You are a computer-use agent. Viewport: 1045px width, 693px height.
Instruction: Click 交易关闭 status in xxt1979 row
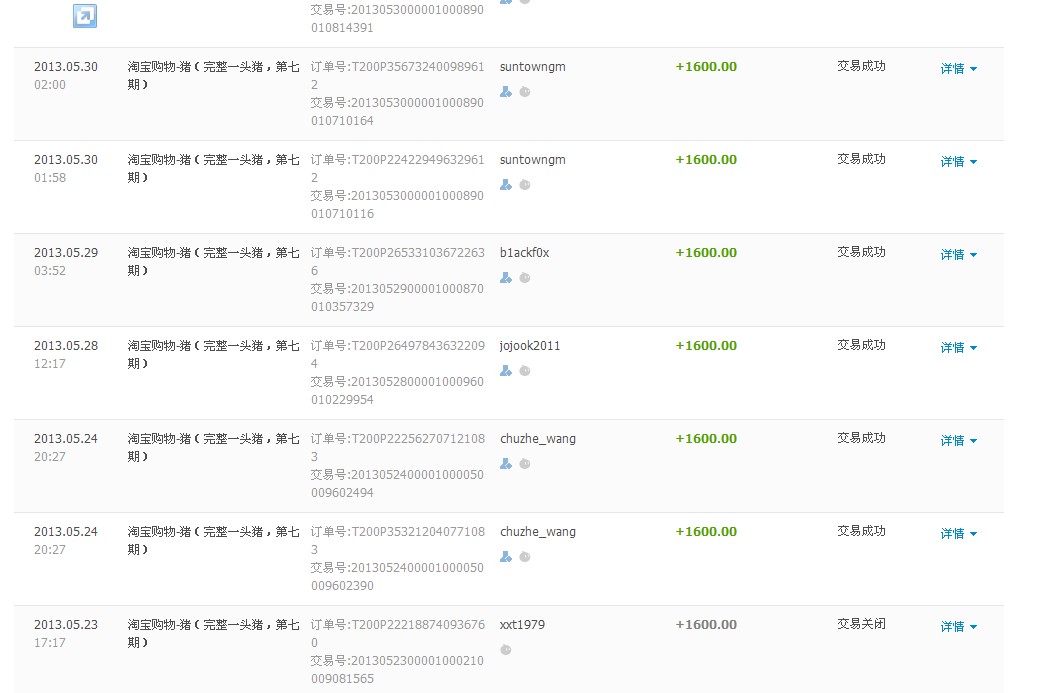pos(861,624)
